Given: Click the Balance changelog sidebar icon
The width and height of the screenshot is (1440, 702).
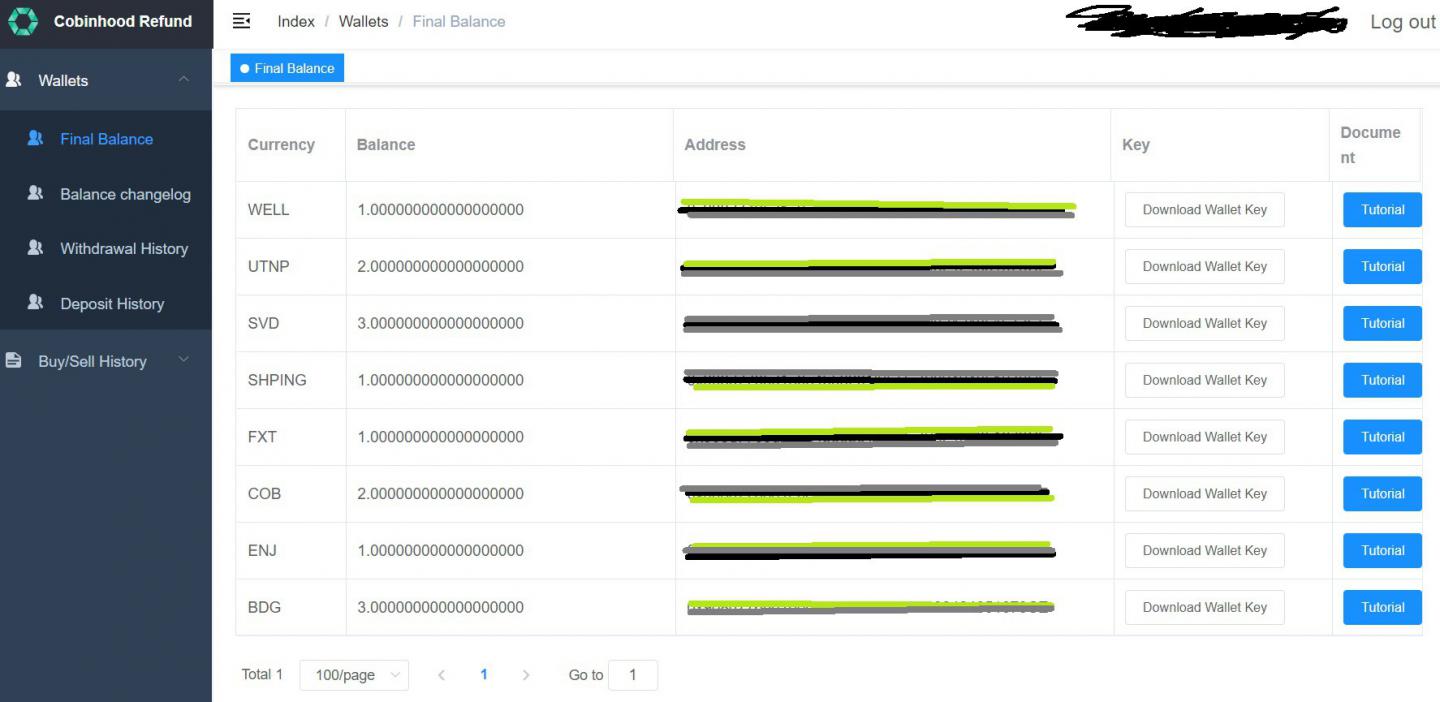Looking at the screenshot, I should pos(35,194).
